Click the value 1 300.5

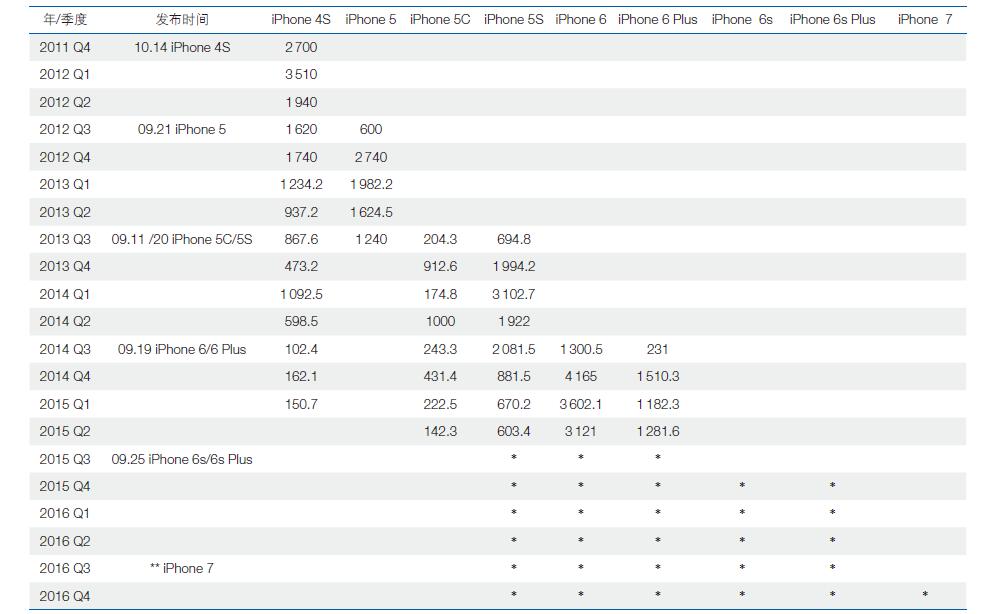pyautogui.click(x=581, y=350)
